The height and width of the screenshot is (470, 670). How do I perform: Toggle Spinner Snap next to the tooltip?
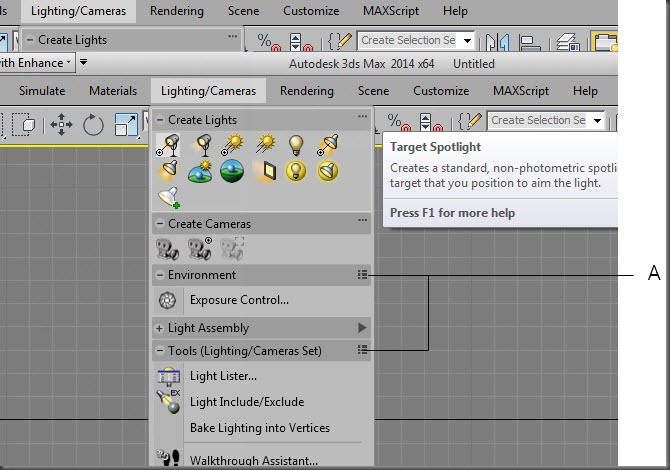[x=431, y=122]
